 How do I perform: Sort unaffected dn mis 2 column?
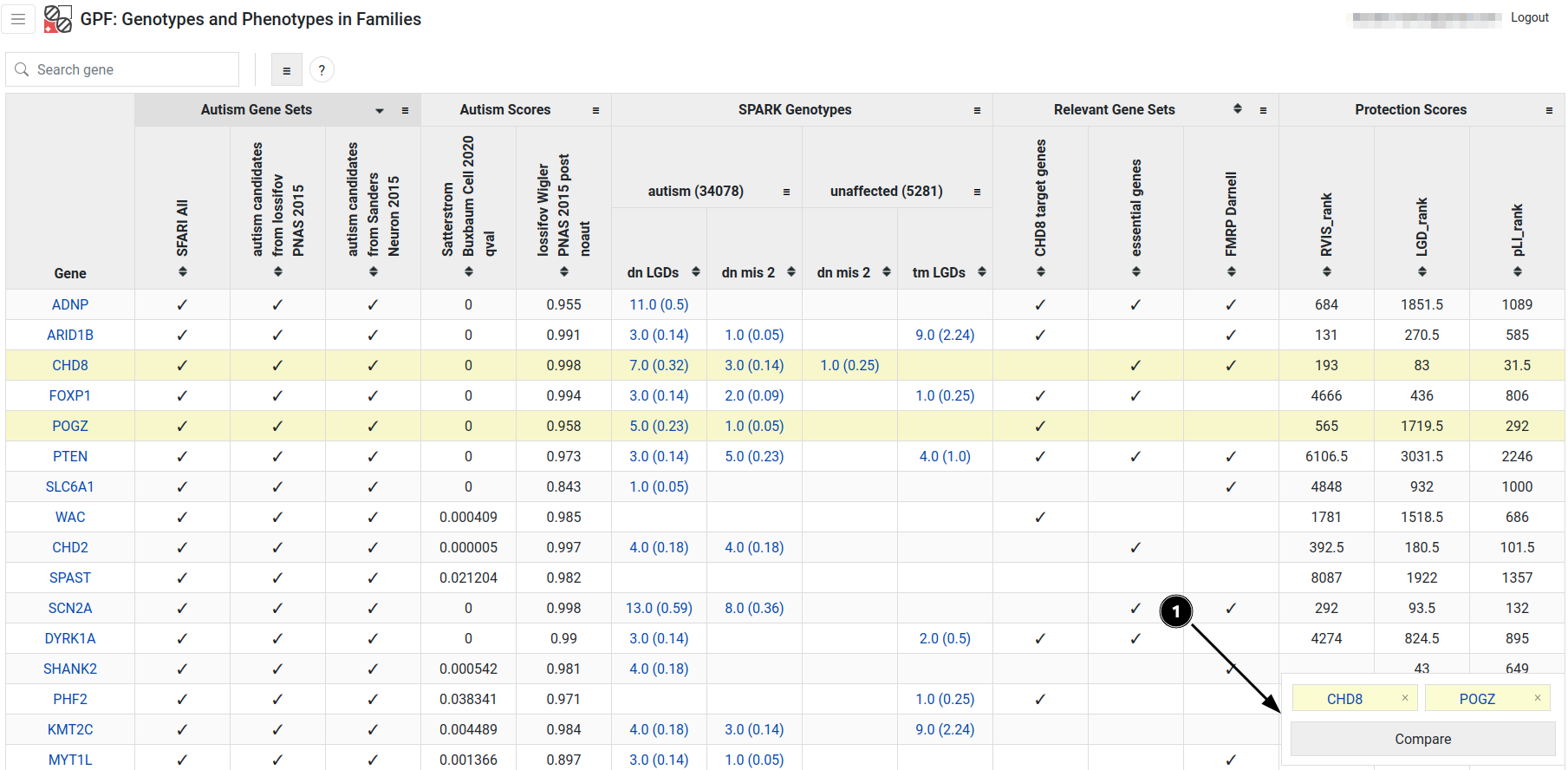click(x=887, y=271)
